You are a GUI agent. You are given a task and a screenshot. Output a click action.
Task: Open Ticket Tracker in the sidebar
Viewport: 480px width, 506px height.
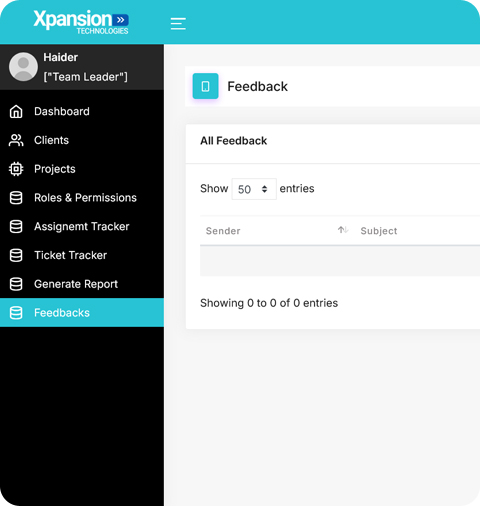[x=82, y=255]
